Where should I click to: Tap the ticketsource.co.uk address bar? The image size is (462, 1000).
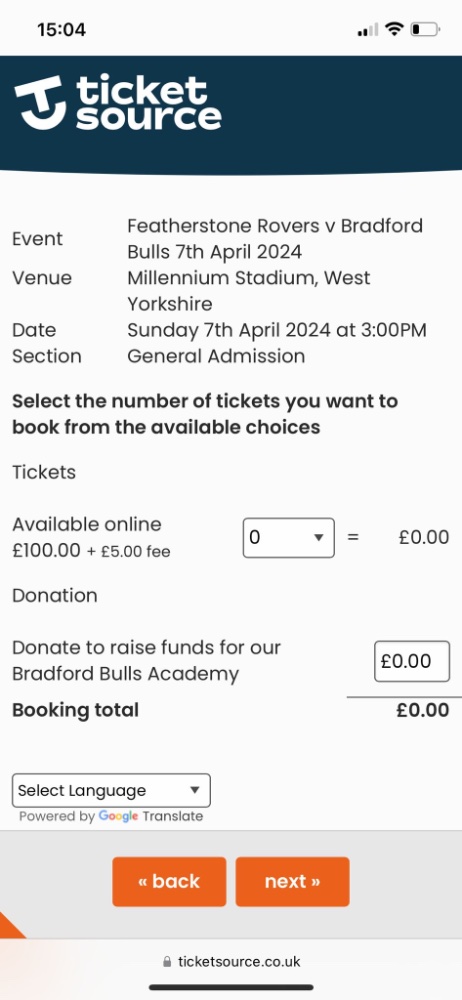click(x=231, y=962)
